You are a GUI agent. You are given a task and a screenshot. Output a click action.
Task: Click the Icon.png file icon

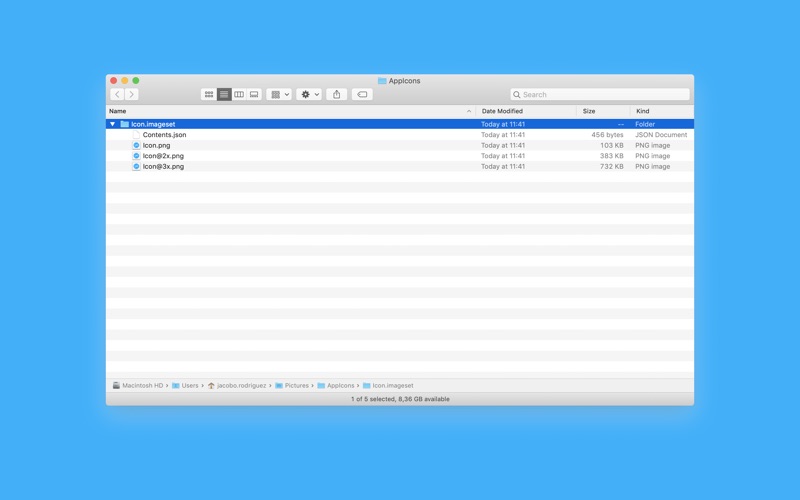[136, 145]
